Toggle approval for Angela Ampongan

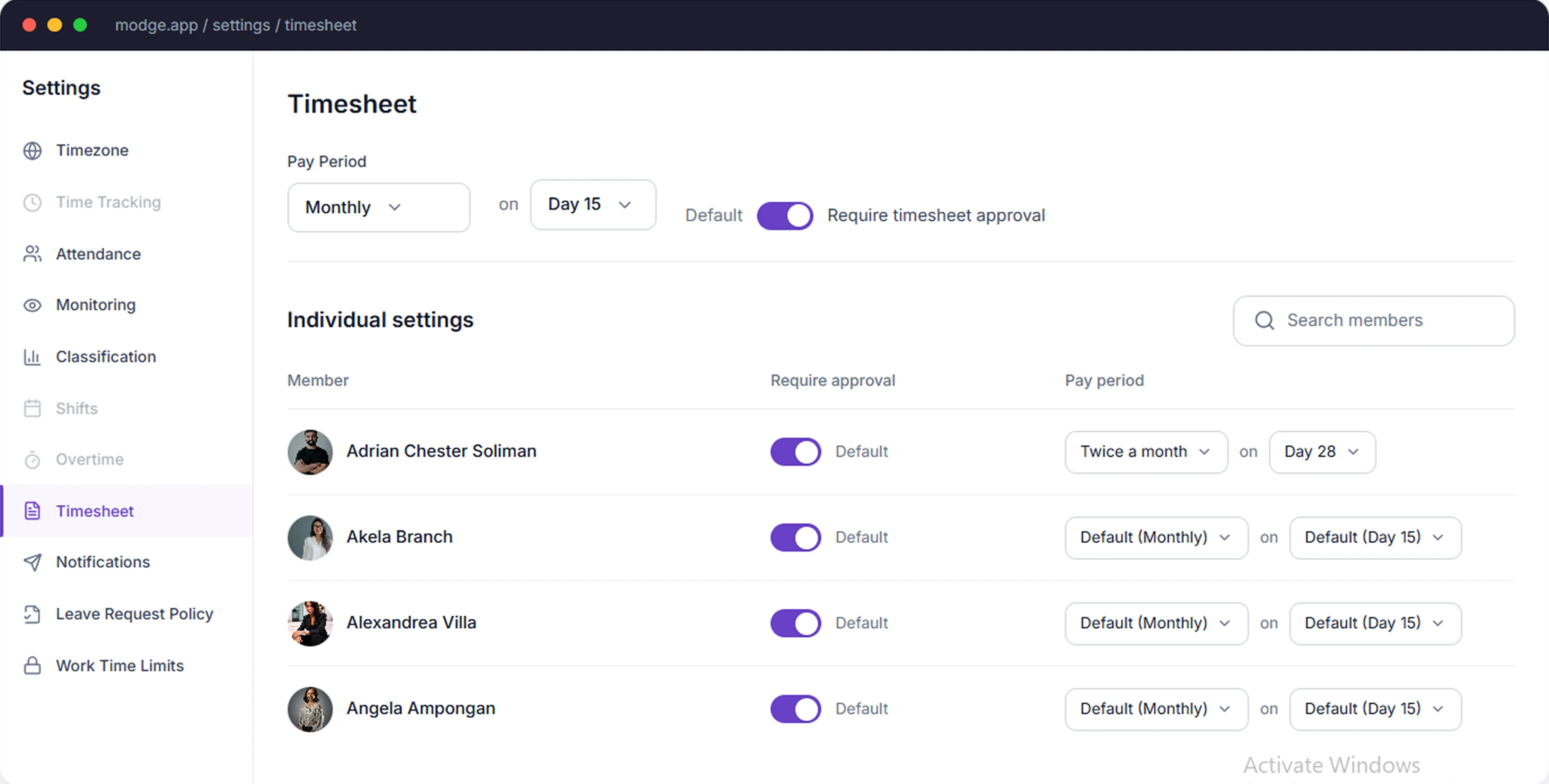tap(796, 709)
